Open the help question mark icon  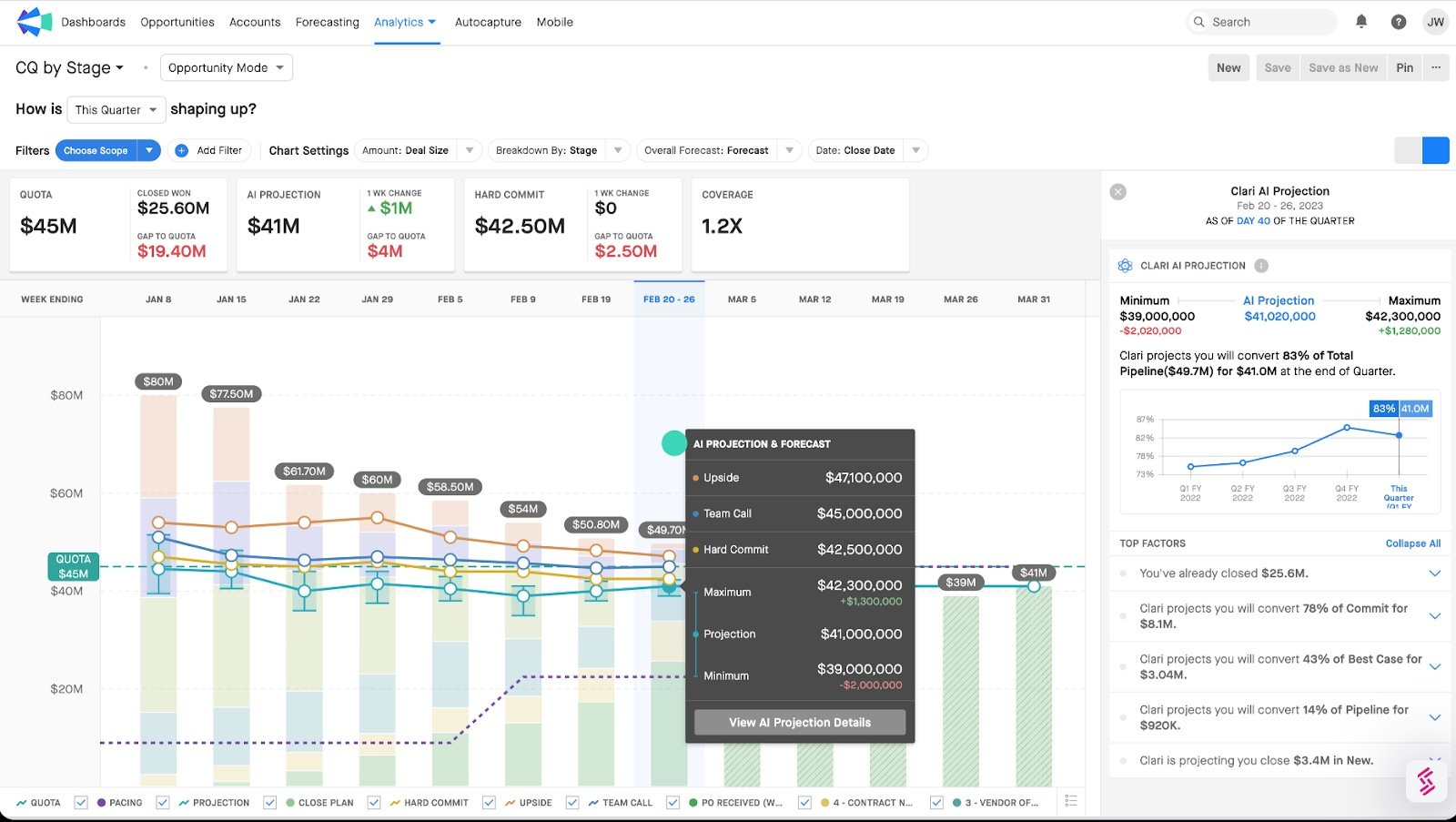[x=1399, y=22]
